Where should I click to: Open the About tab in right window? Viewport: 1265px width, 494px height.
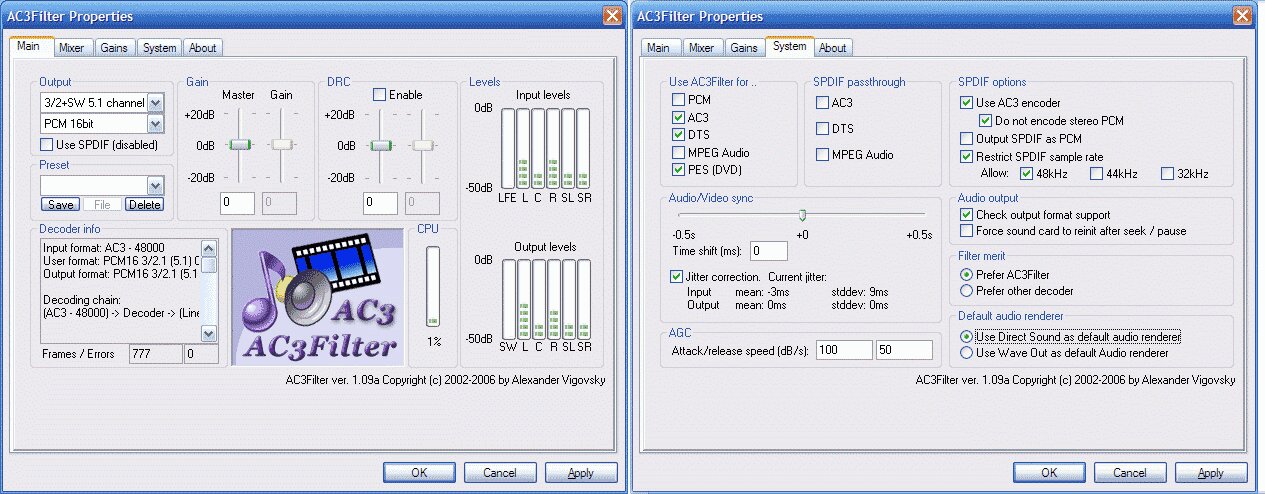(832, 48)
